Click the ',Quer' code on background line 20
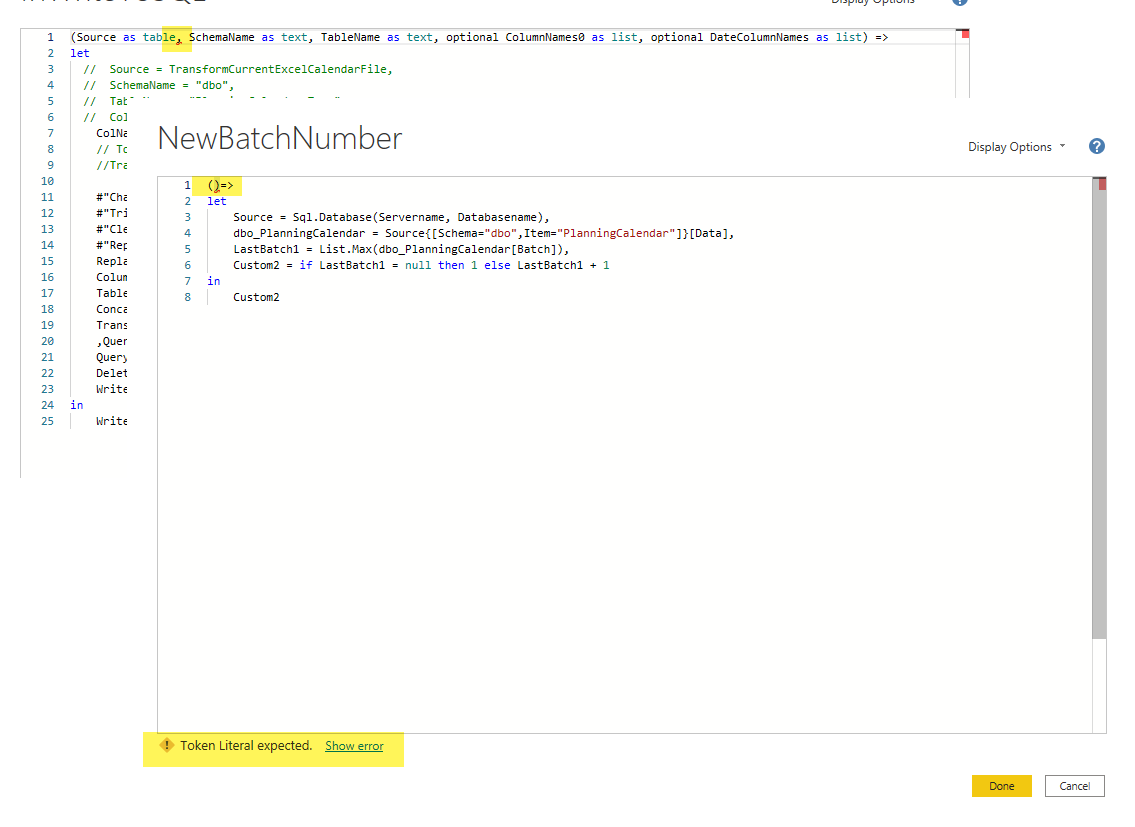The width and height of the screenshot is (1135, 827). click(x=112, y=341)
